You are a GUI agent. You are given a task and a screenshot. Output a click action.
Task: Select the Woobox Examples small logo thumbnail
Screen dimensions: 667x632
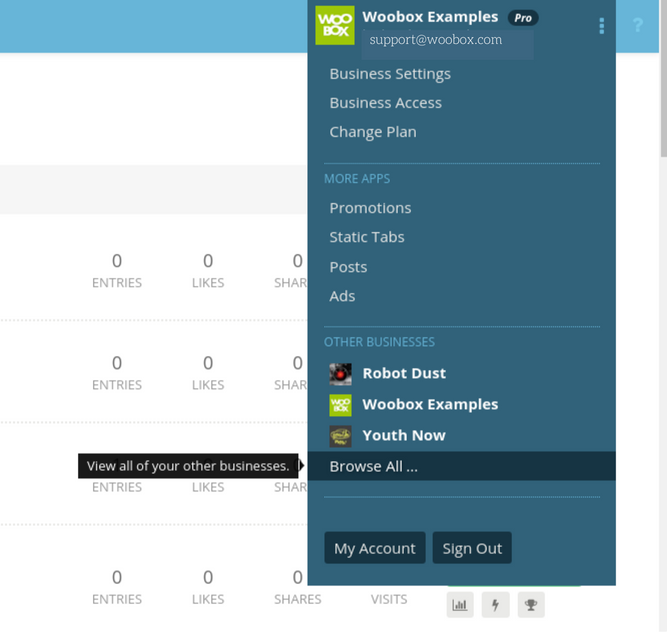pos(340,405)
